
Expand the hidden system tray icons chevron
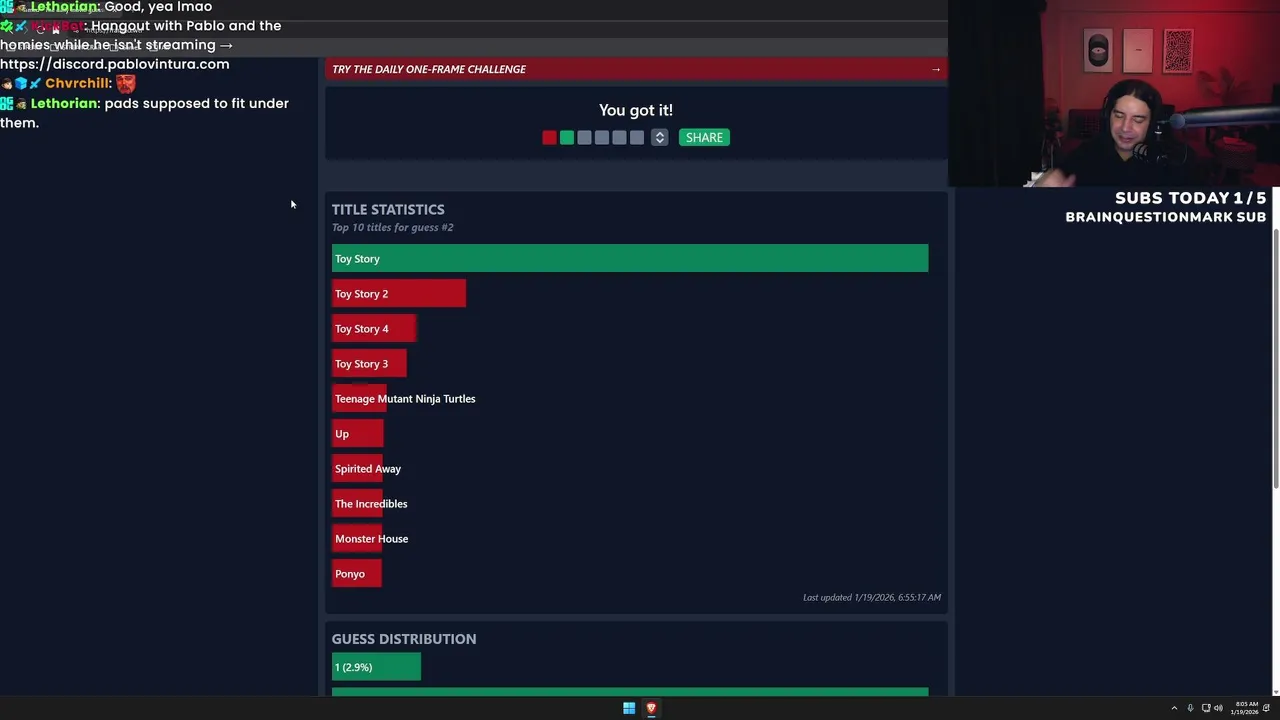[1174, 708]
